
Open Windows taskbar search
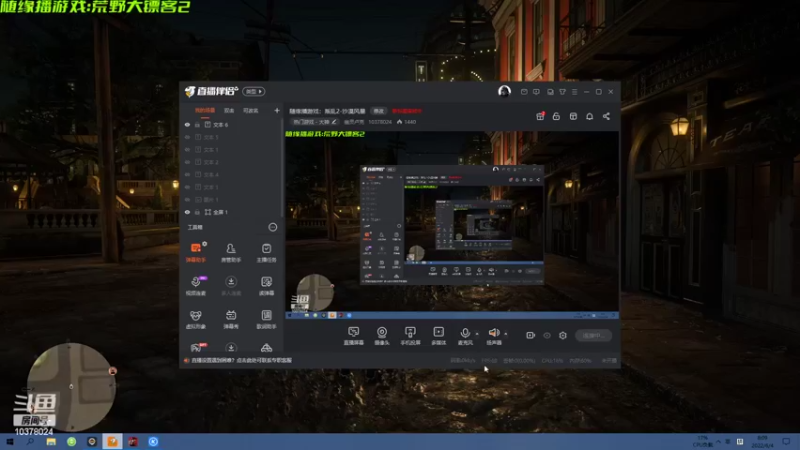(x=30, y=441)
